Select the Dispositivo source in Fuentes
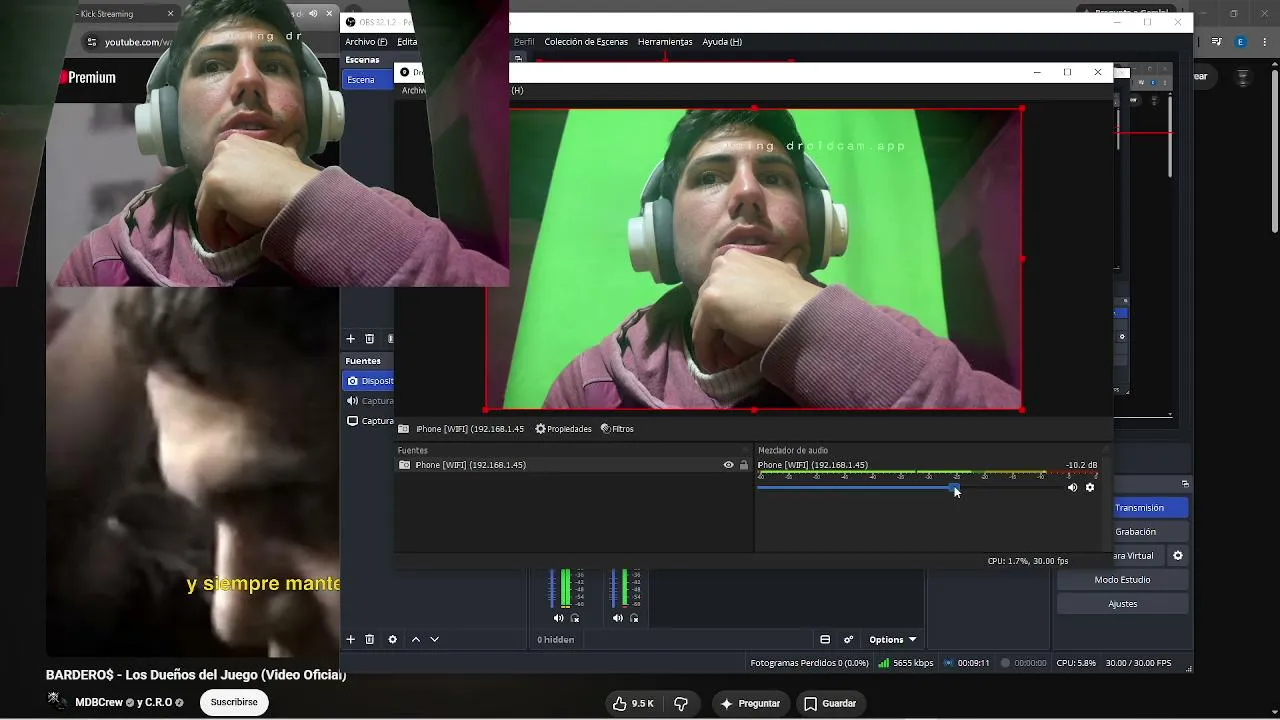The height and width of the screenshot is (720, 1280). coord(368,381)
